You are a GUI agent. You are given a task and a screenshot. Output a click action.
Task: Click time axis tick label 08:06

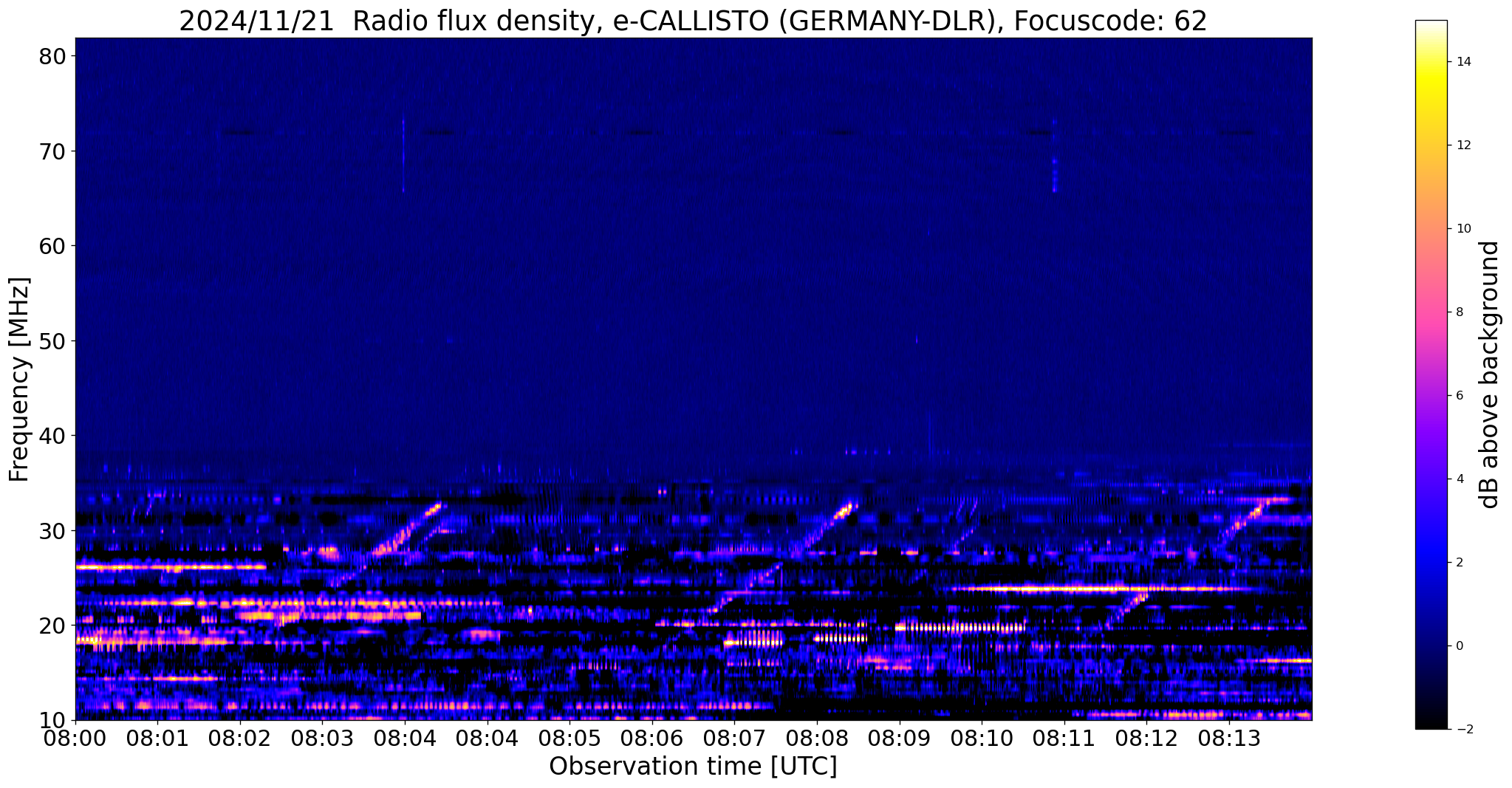click(652, 739)
